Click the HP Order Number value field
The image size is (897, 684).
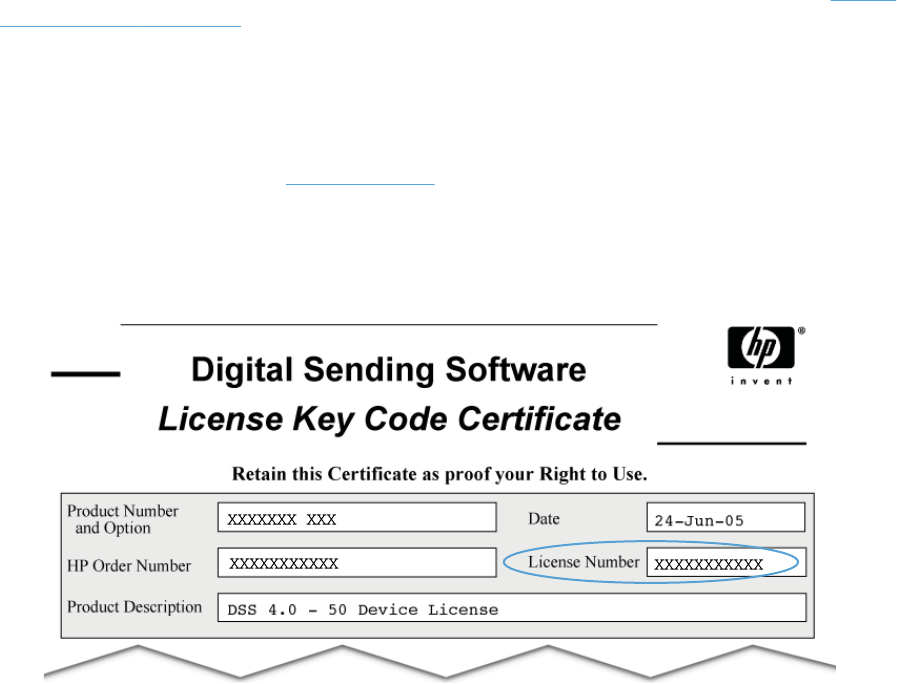click(357, 563)
